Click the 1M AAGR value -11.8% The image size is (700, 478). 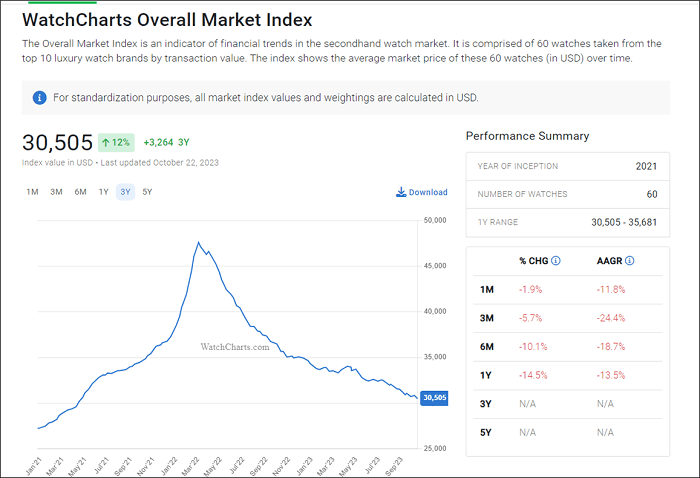coord(611,290)
